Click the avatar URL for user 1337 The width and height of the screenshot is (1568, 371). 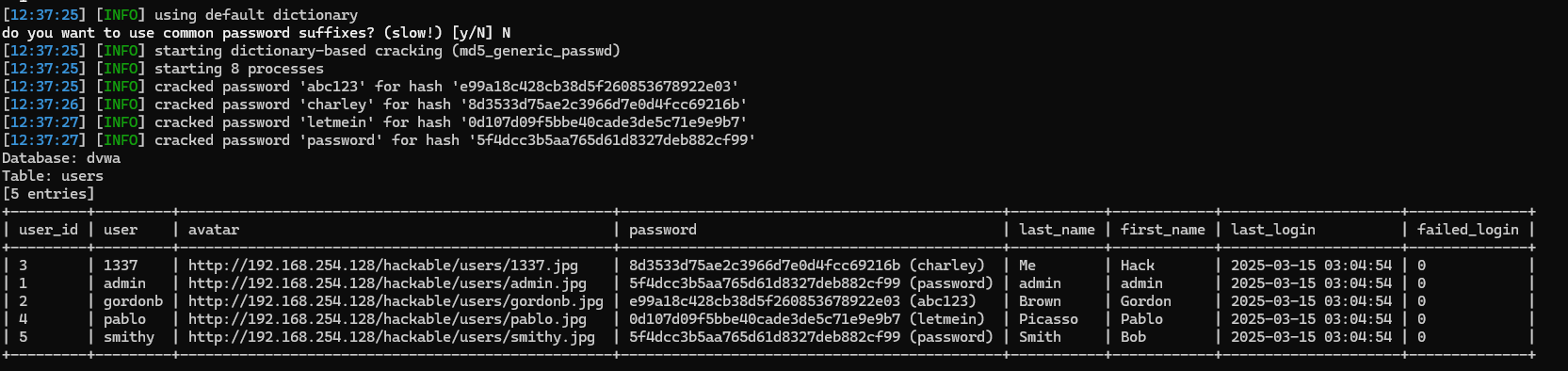click(382, 266)
